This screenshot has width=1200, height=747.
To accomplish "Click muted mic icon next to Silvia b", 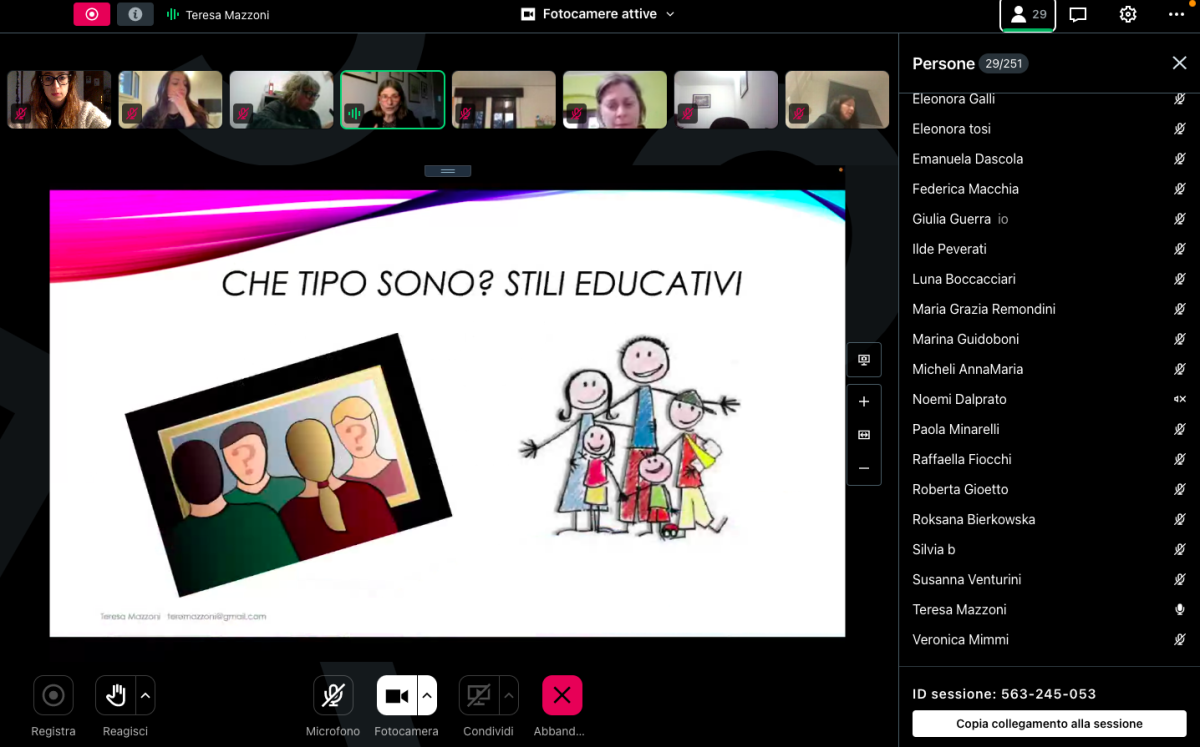I will point(1180,549).
